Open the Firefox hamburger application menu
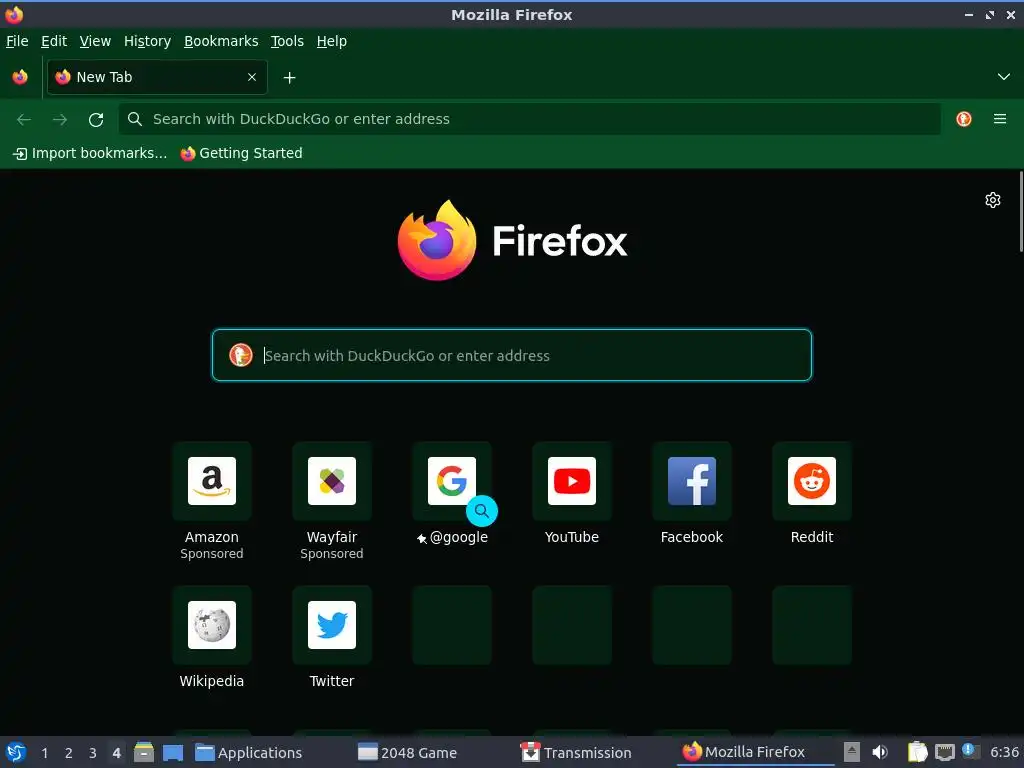Screen dimensions: 1024x768 click(1000, 119)
